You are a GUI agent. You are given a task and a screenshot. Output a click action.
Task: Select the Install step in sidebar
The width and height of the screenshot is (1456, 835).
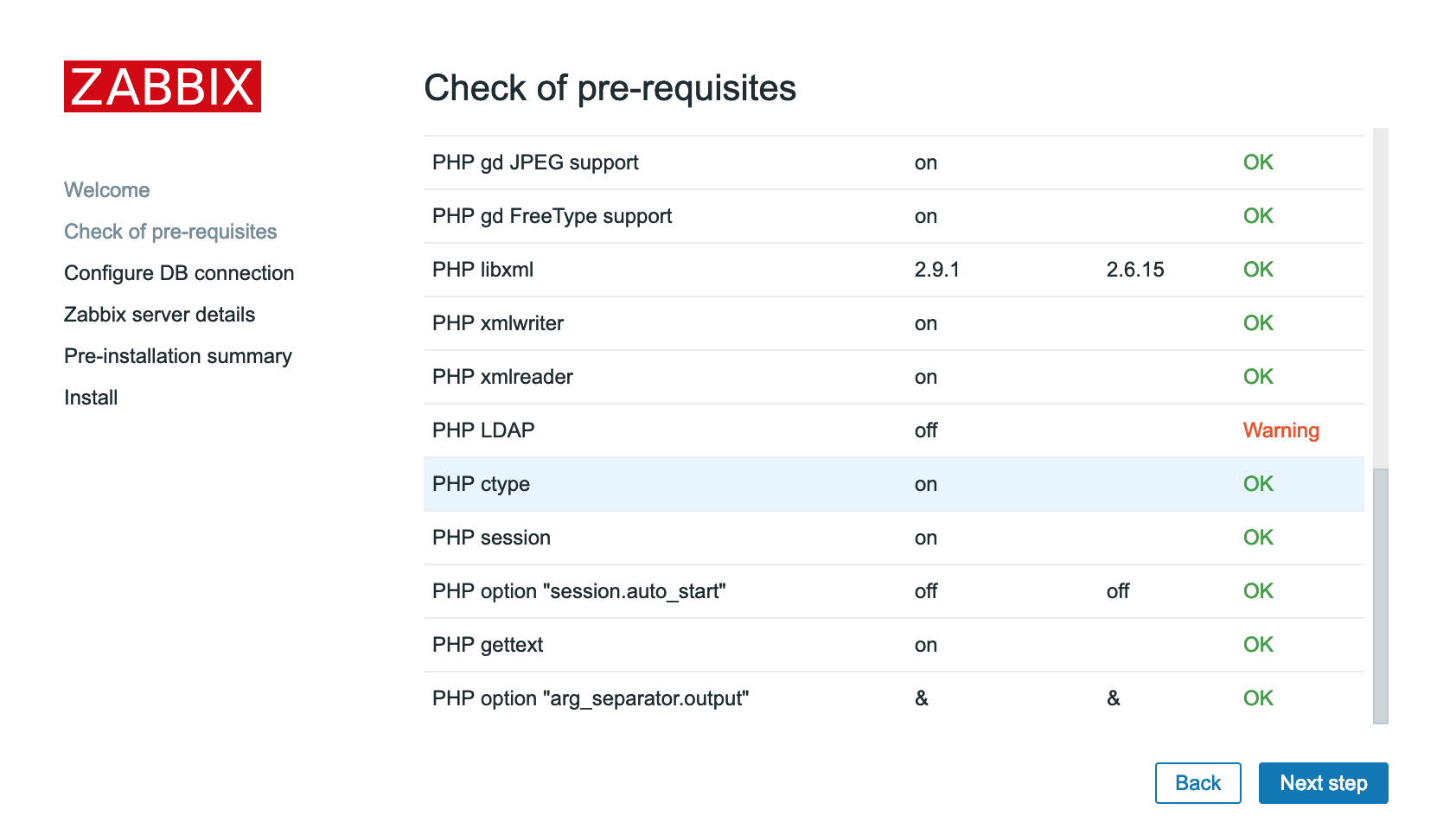tap(91, 398)
